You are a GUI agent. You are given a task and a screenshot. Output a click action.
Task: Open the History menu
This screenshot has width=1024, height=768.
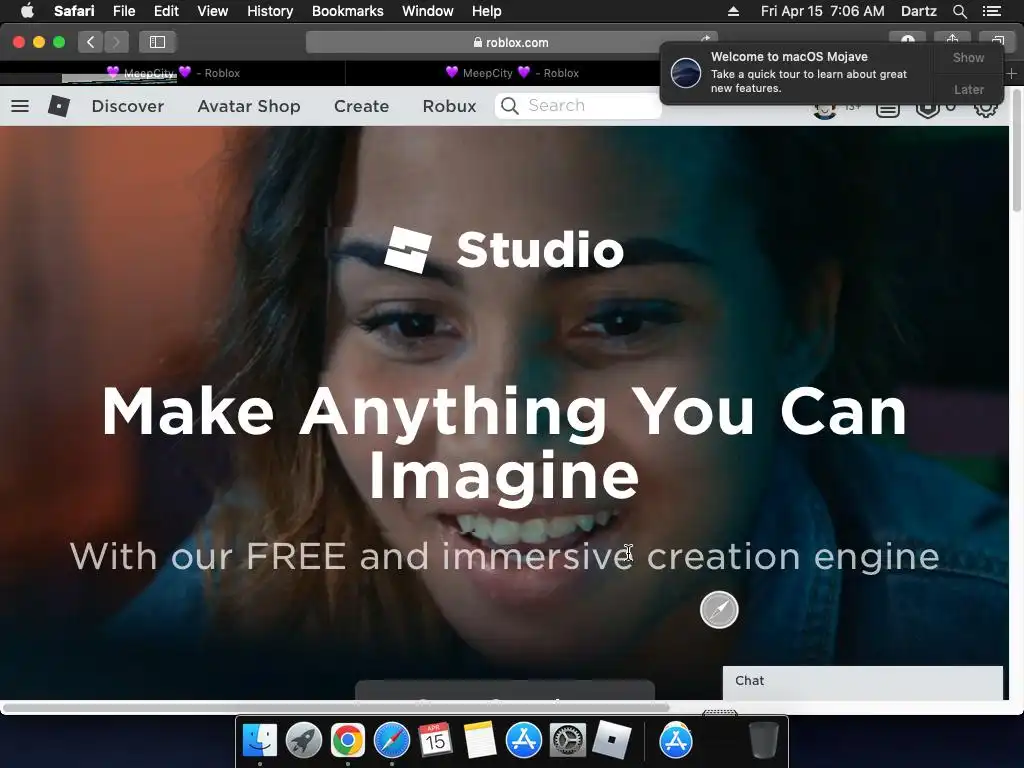(x=270, y=11)
